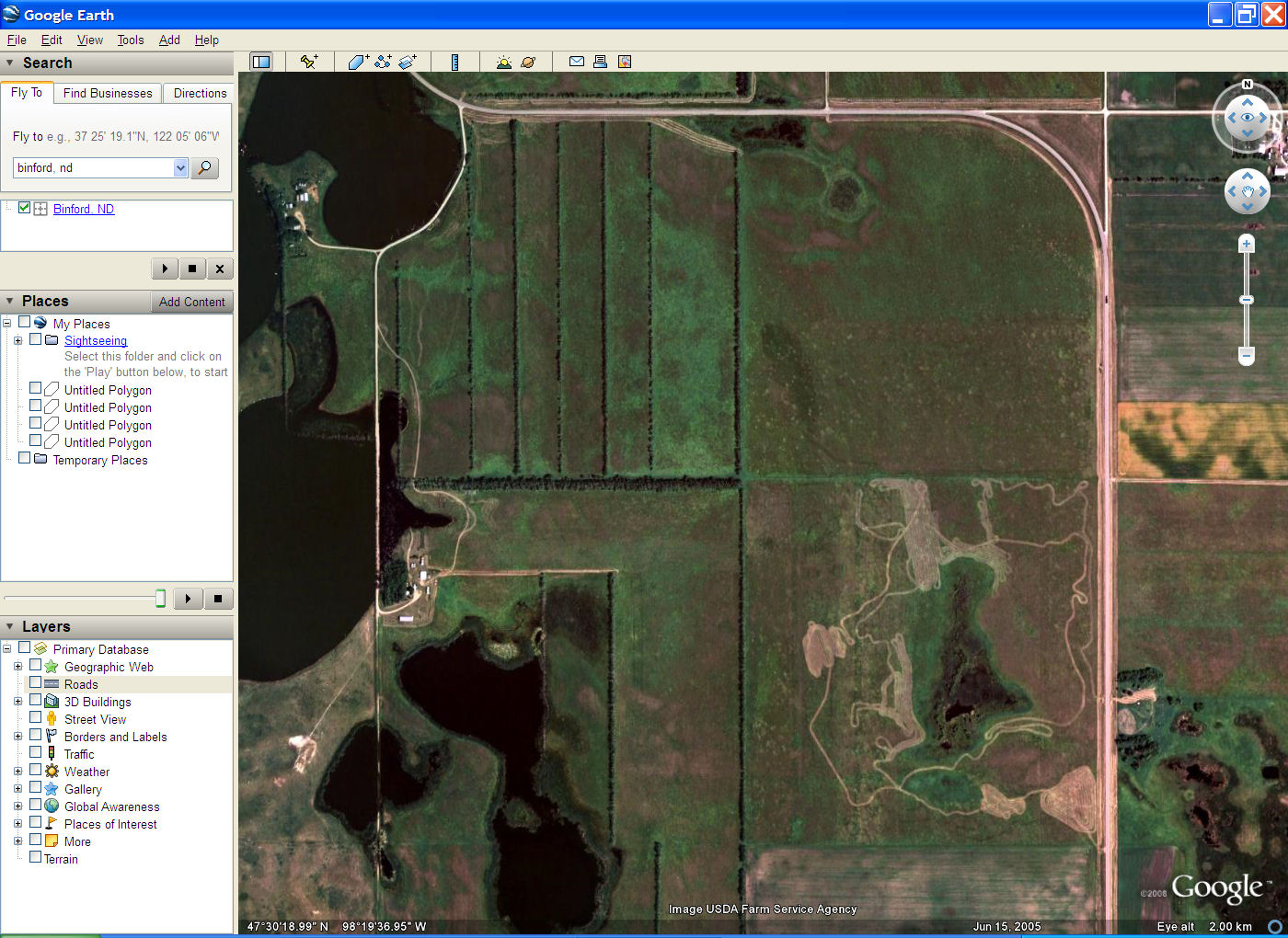The height and width of the screenshot is (938, 1288).
Task: Add a placemark with the pushpin tool
Action: point(309,62)
